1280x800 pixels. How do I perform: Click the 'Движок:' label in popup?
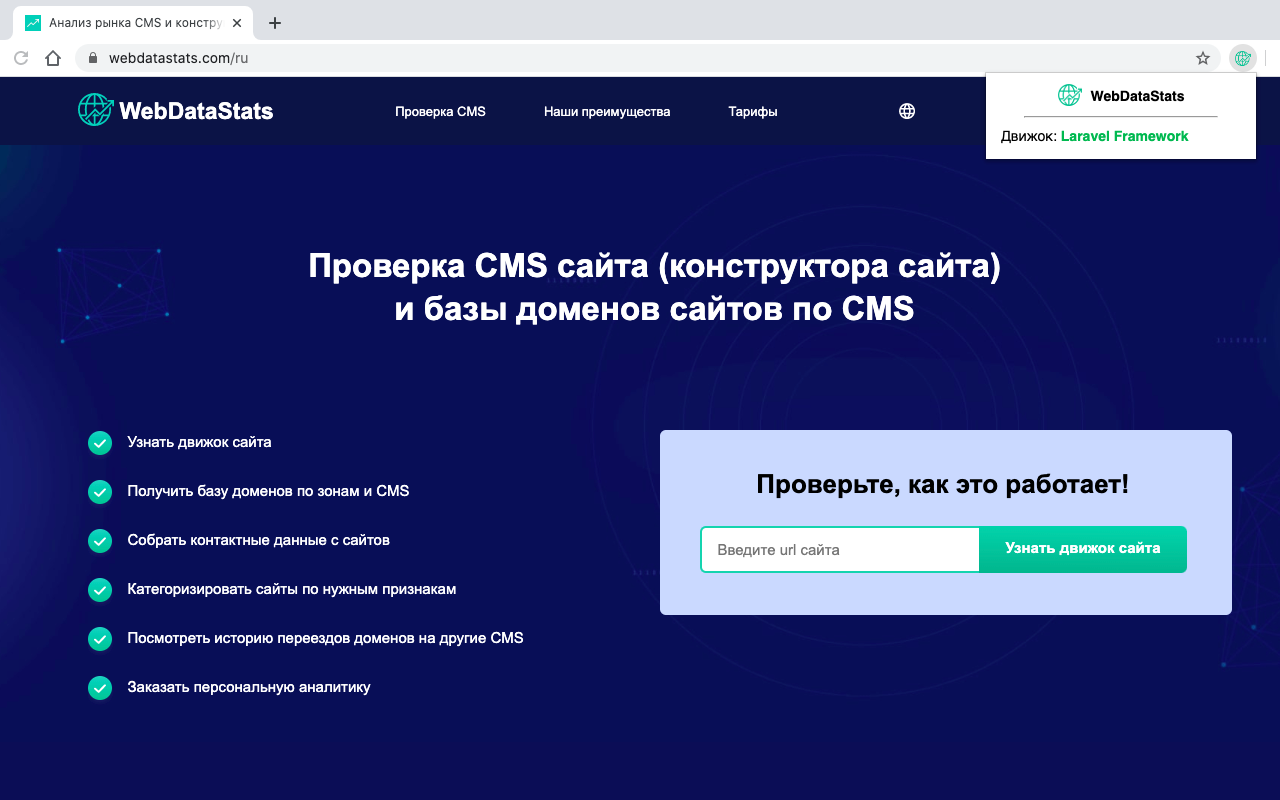point(1029,136)
